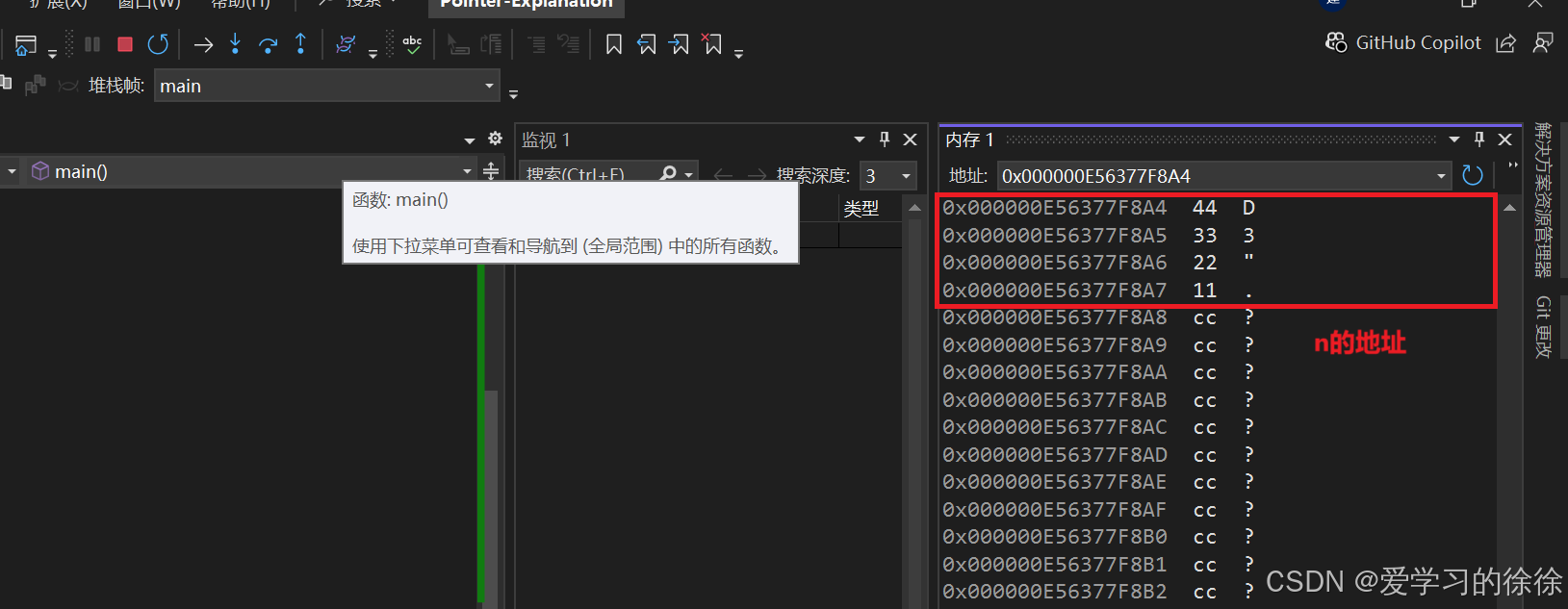
Task: Click the browser window icon in the toolbar
Action: pyautogui.click(x=26, y=44)
